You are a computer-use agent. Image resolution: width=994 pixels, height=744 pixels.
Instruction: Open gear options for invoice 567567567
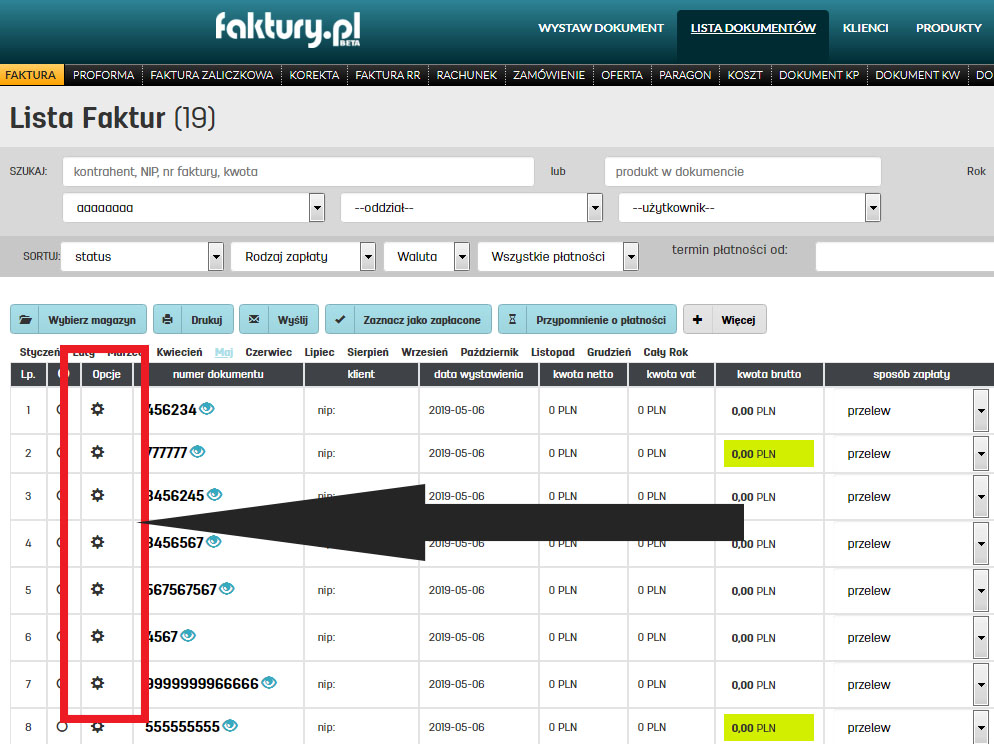pyautogui.click(x=97, y=589)
